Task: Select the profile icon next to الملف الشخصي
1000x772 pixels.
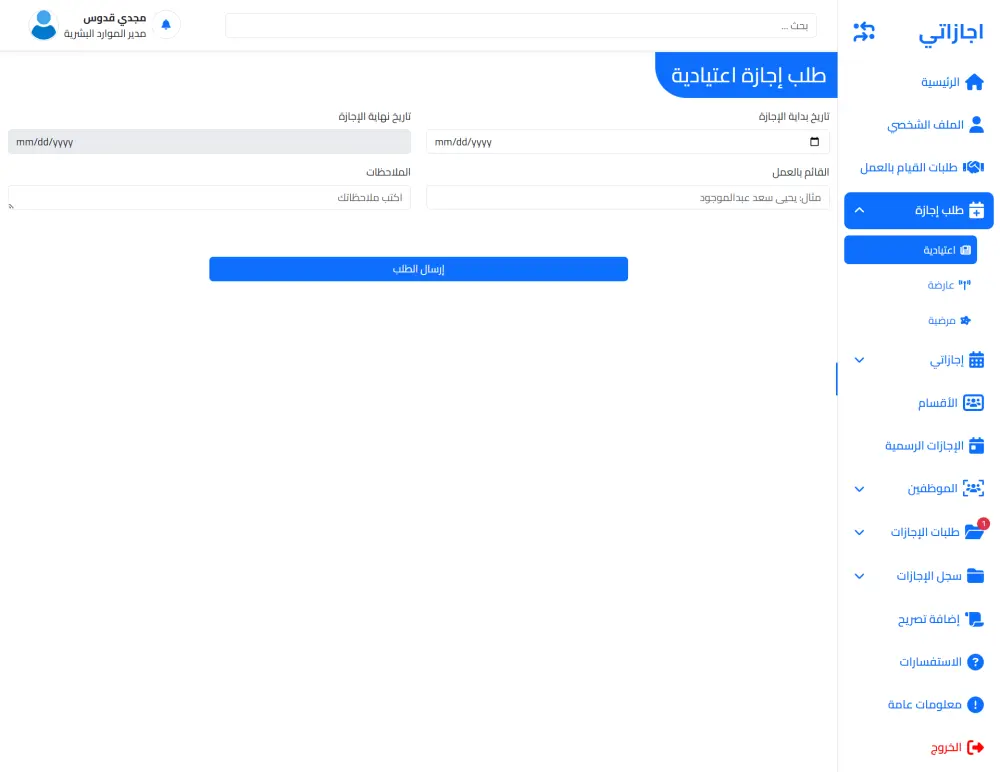Action: (x=977, y=124)
